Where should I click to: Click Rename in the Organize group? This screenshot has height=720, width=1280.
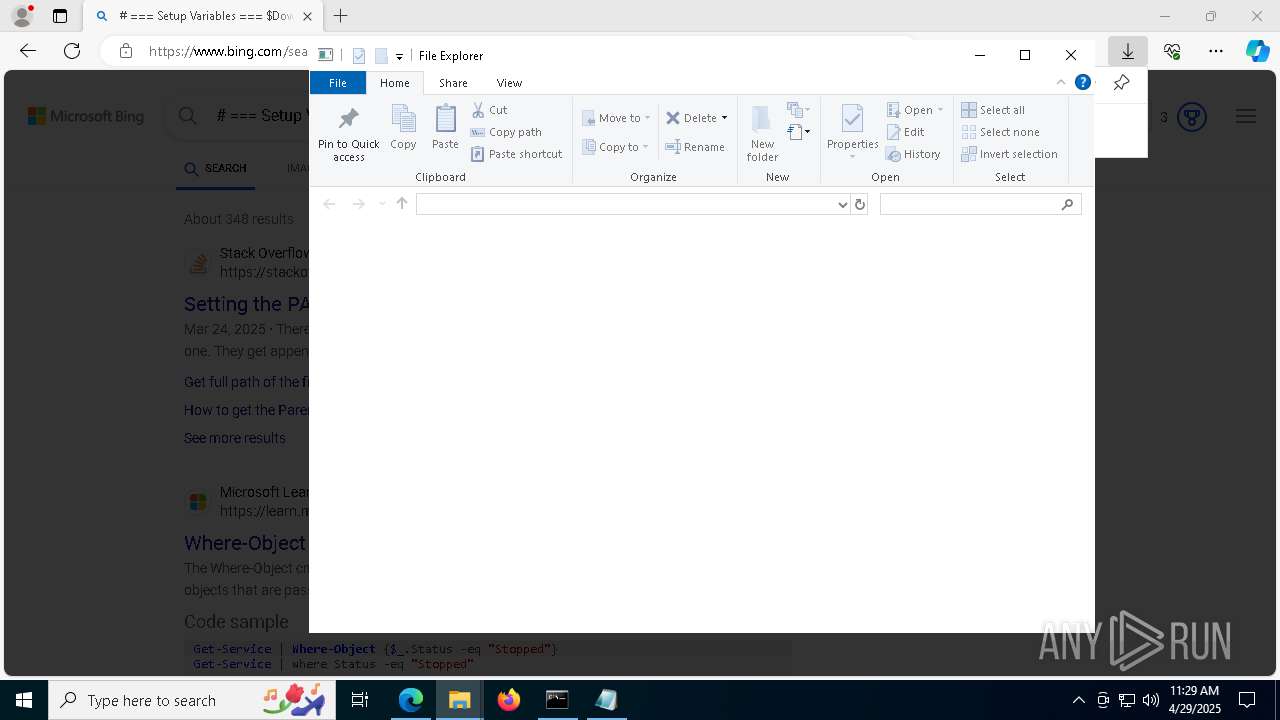(695, 147)
